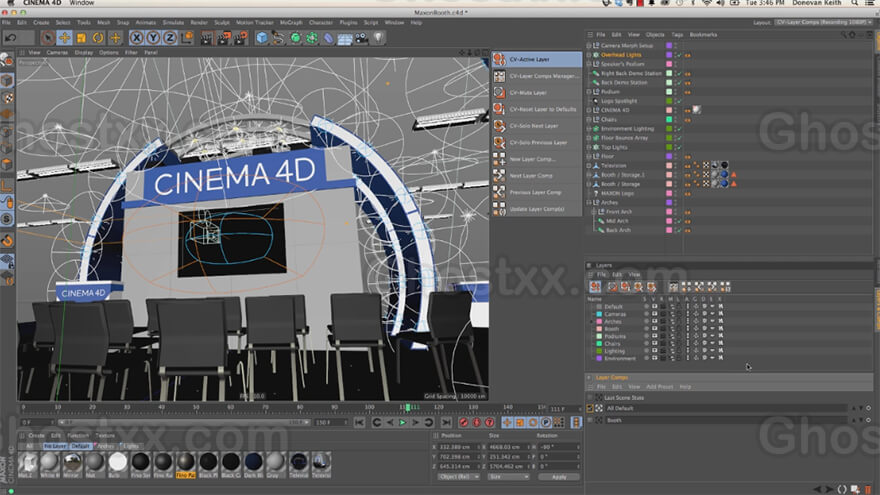Click the Apply button in Coordinates panel
The image size is (880, 495).
coord(558,476)
